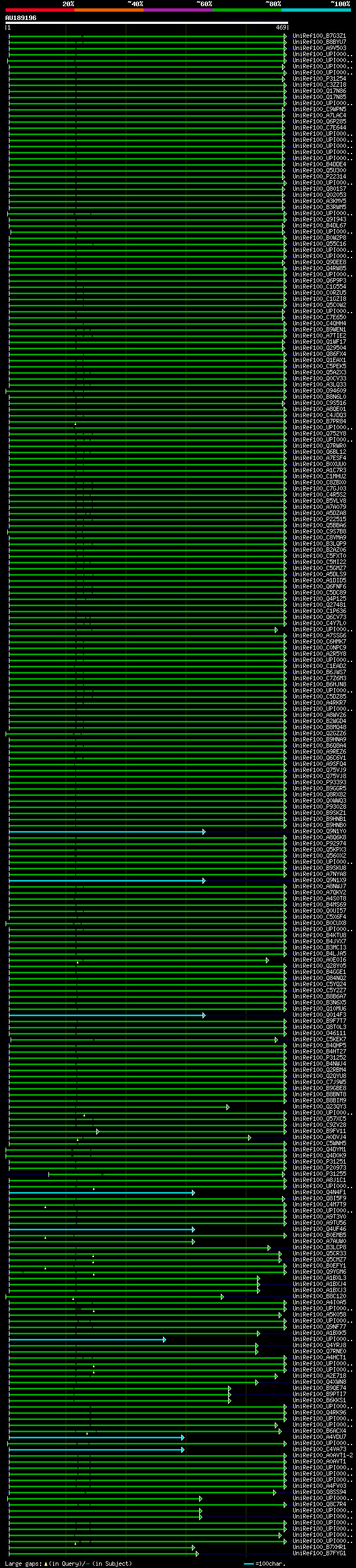Select the UniRef100_C7E650 label
356x1568 pixels.
pyautogui.click(x=319, y=317)
